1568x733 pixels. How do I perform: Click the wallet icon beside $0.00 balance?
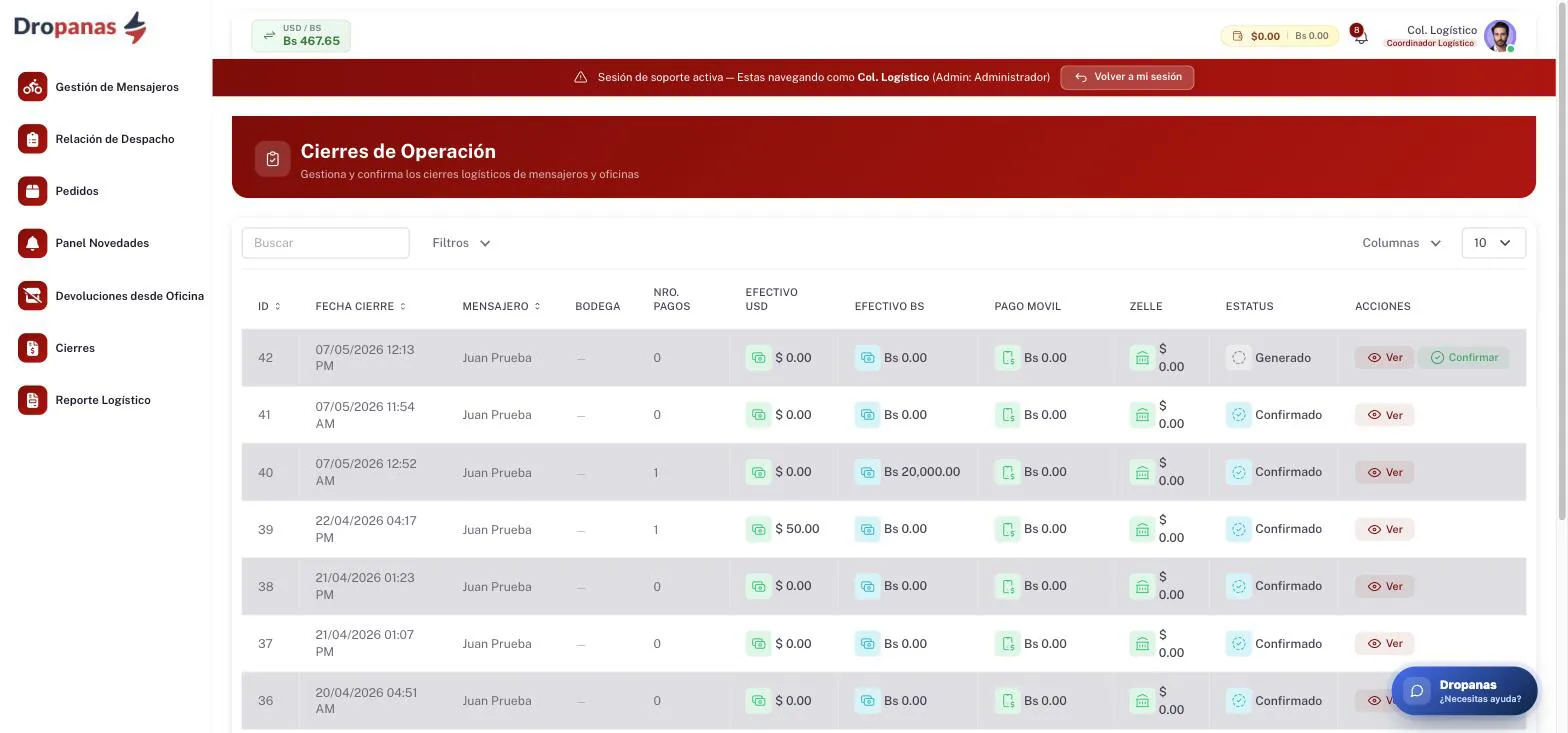tap(1237, 36)
